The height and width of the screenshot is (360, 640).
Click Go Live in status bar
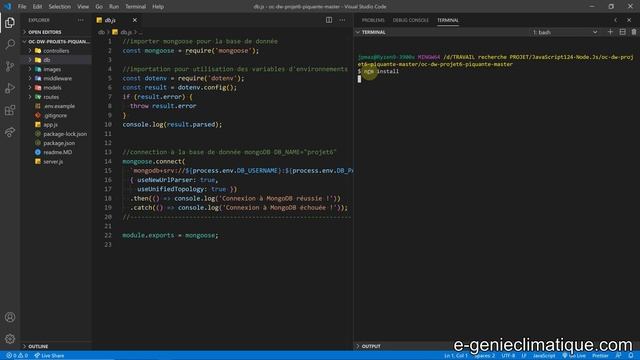[574, 356]
